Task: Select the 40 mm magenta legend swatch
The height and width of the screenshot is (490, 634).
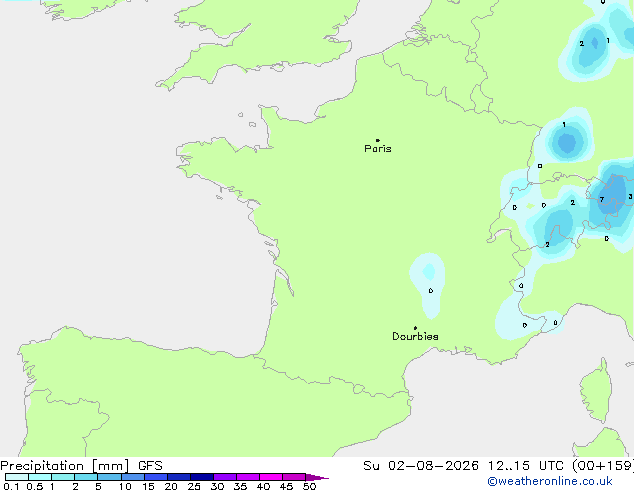Action: point(271,477)
